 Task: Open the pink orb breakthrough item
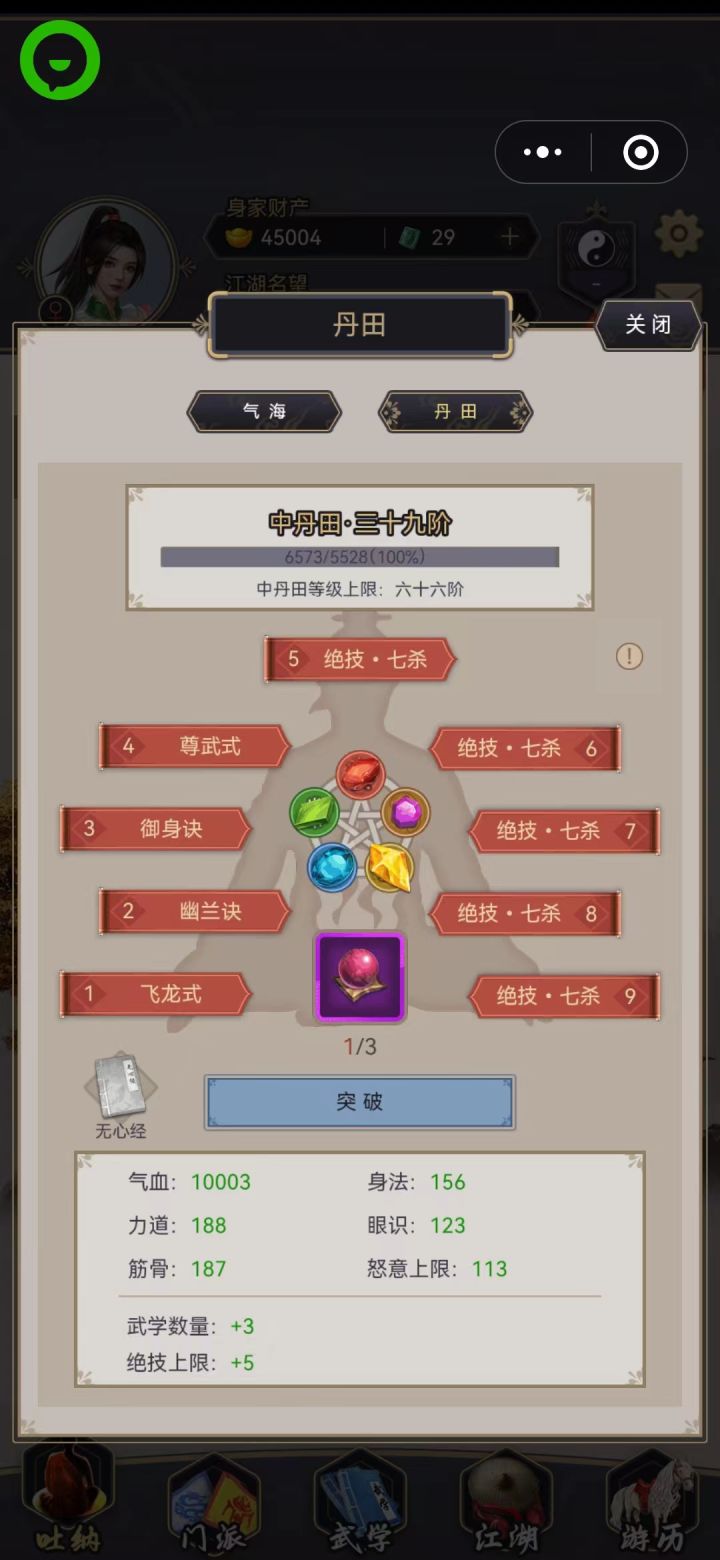360,977
